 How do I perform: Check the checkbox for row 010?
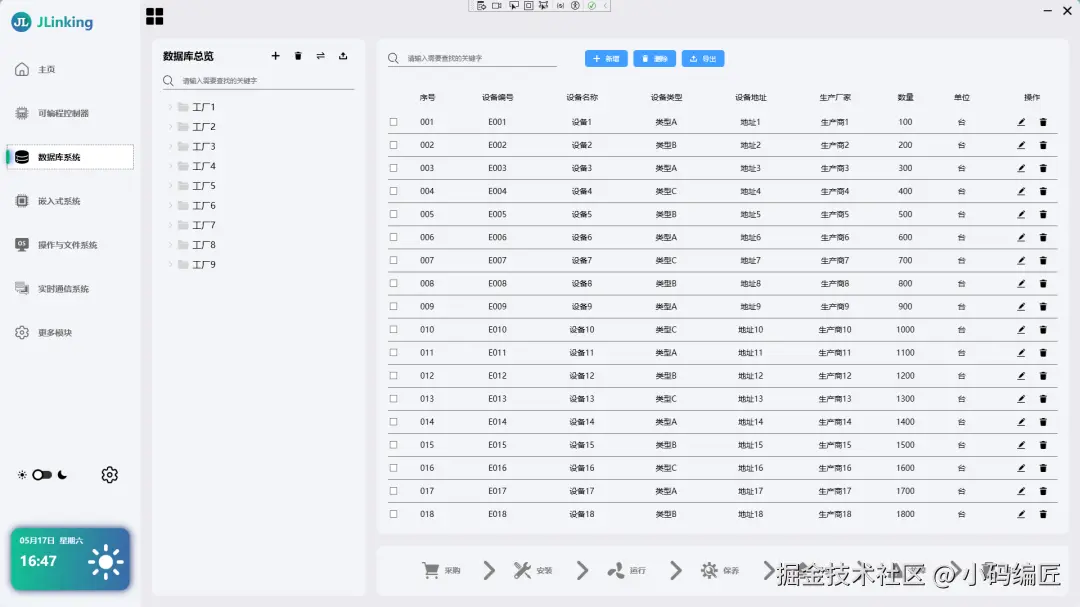[x=393, y=329]
